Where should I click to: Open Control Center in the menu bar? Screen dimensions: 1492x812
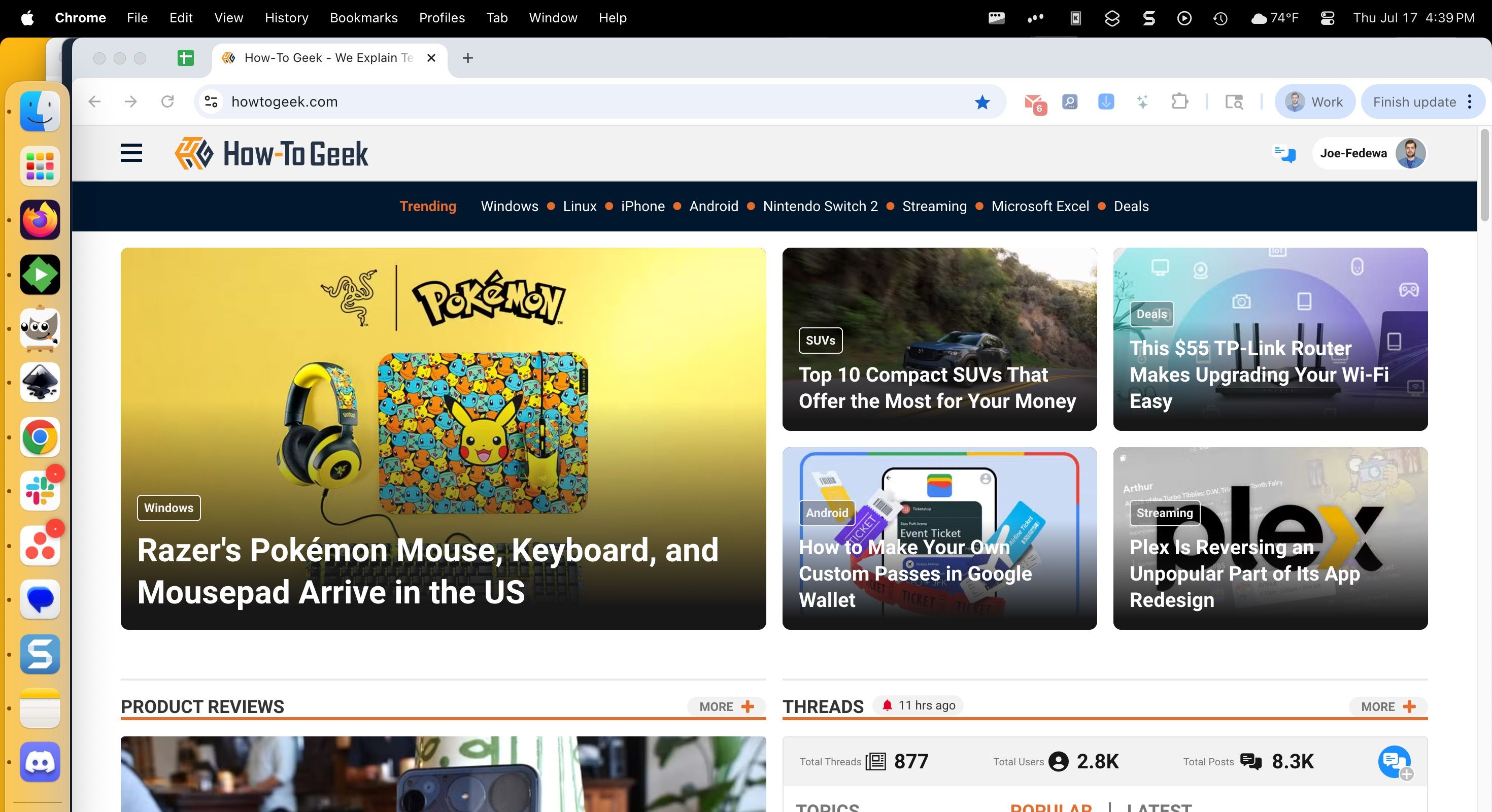click(x=1327, y=18)
